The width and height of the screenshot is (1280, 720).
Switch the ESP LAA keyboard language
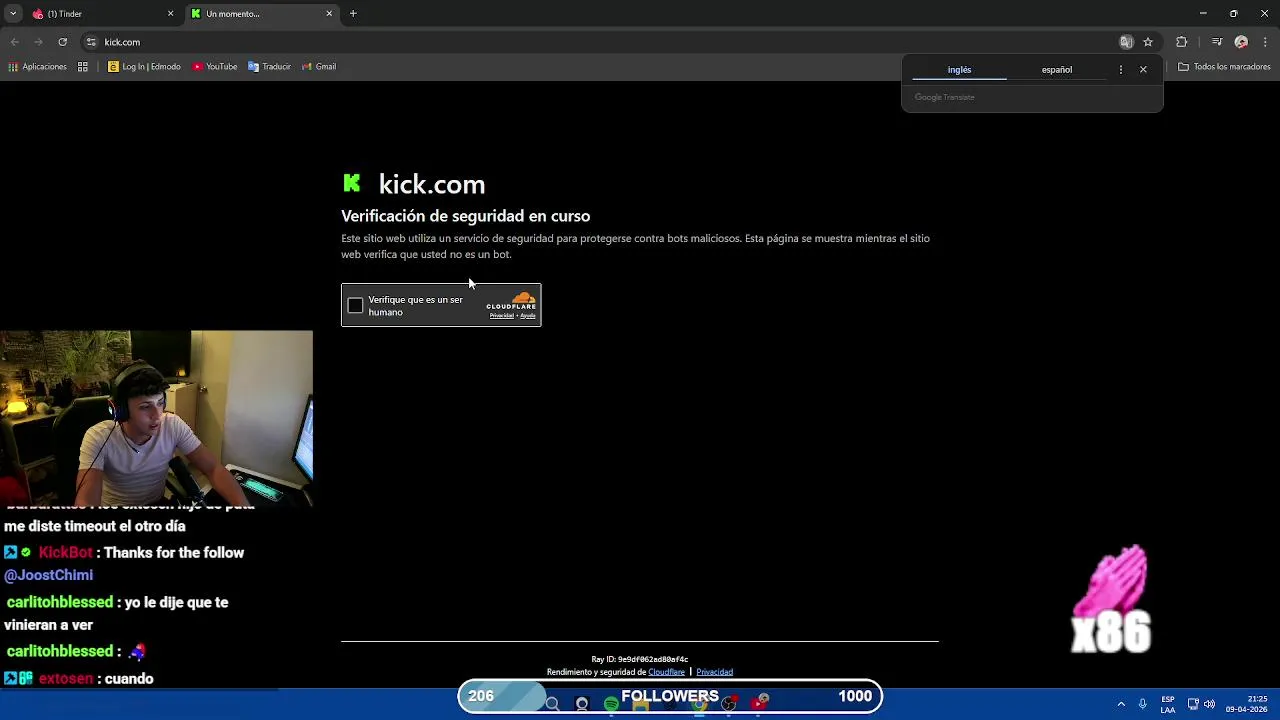(x=1168, y=704)
